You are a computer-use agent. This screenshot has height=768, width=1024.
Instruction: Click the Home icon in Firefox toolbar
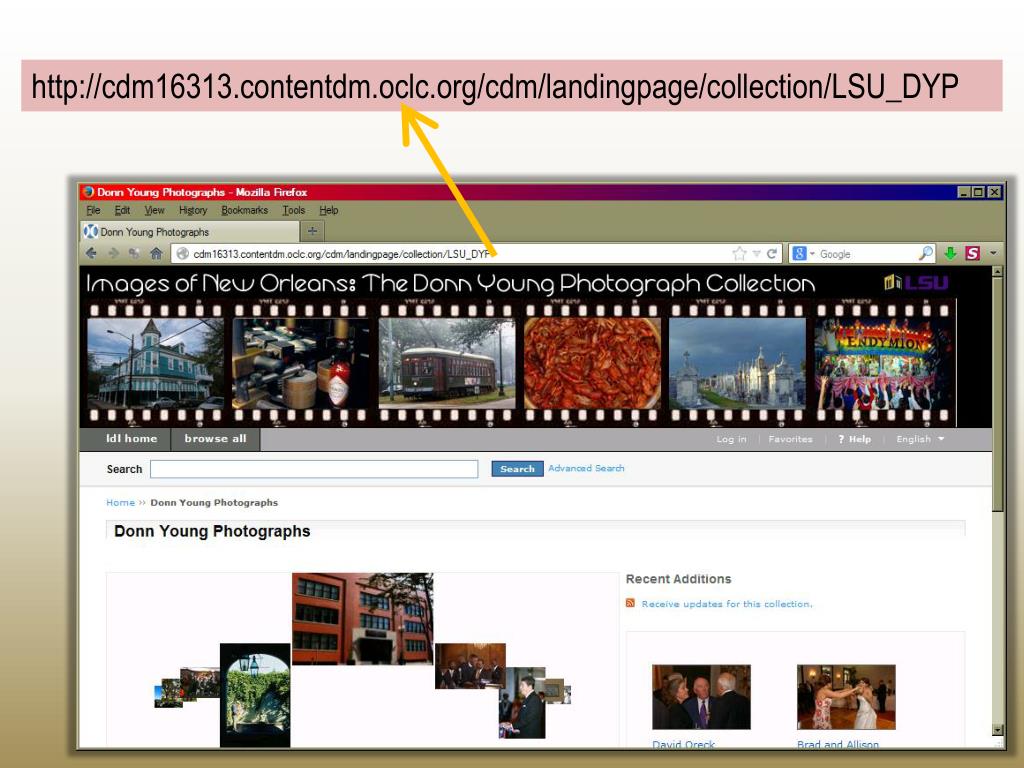tap(156, 253)
